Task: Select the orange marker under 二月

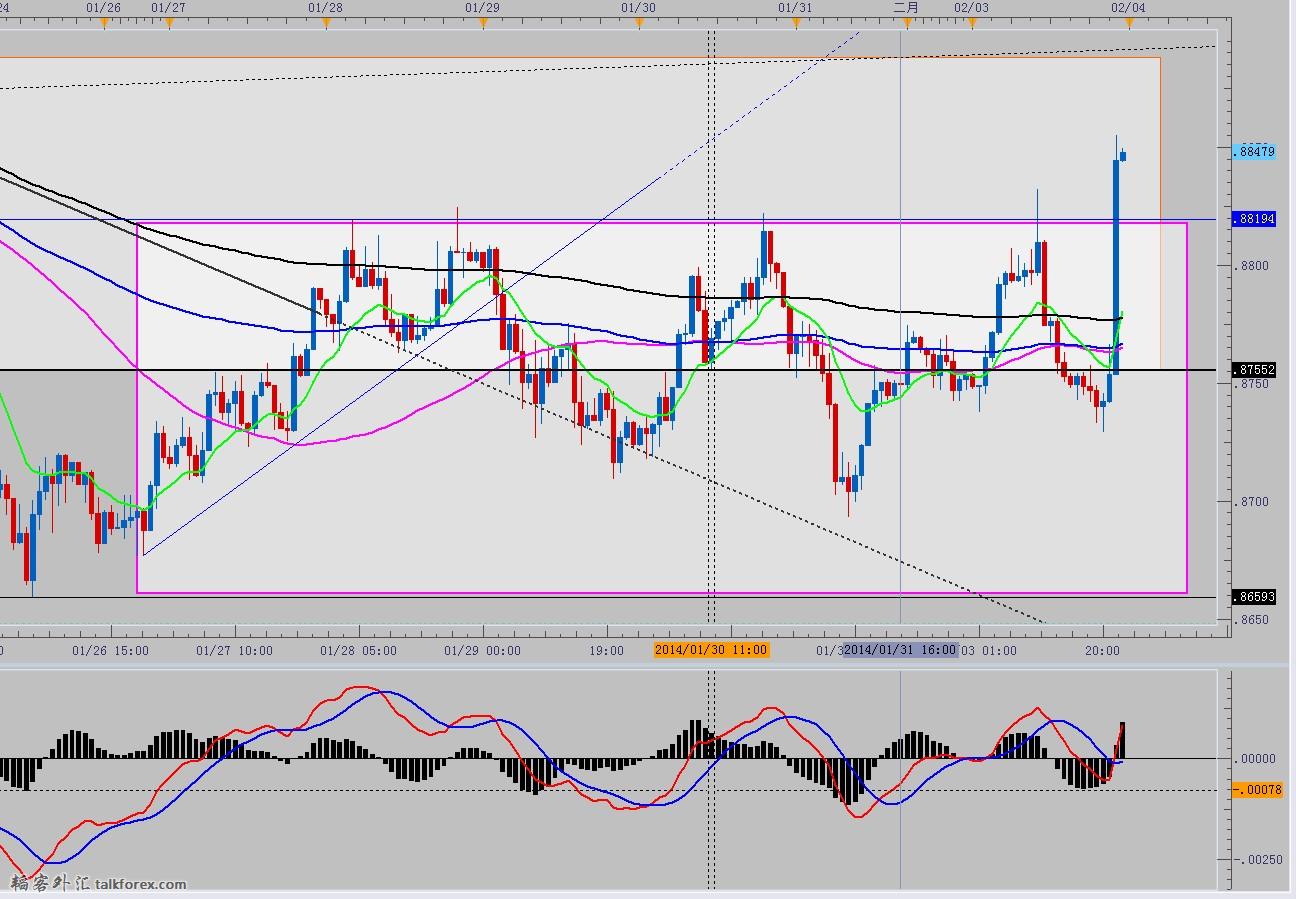Action: [x=907, y=24]
